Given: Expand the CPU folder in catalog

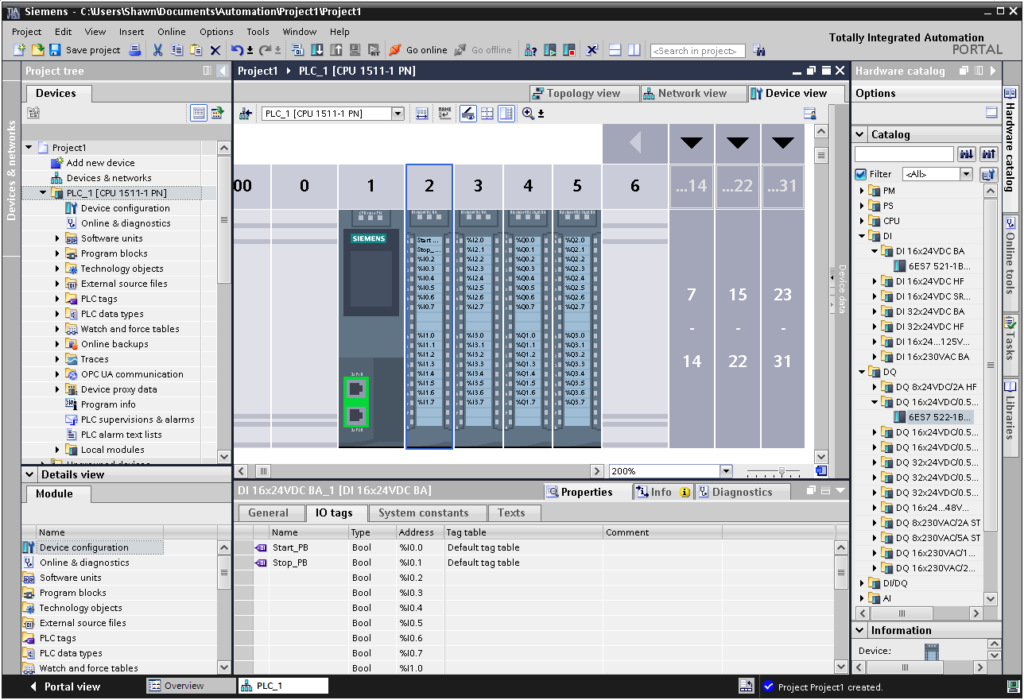Looking at the screenshot, I should (x=862, y=221).
